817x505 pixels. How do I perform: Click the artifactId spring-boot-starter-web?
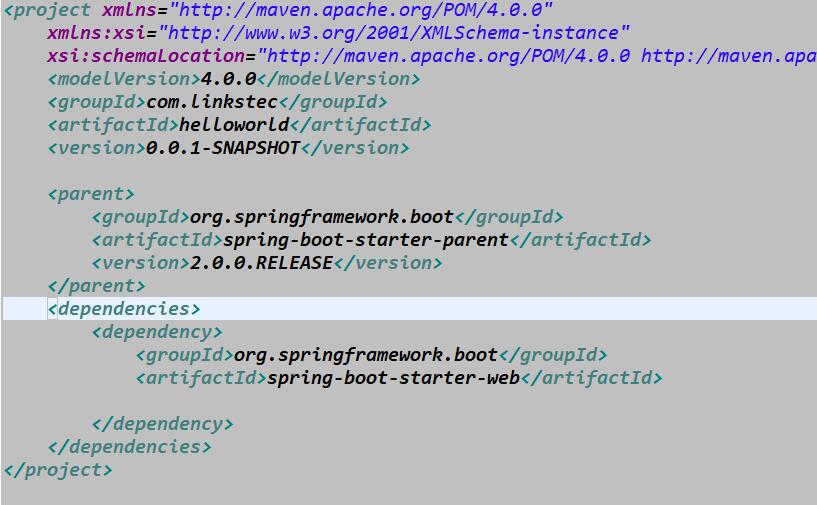(393, 378)
